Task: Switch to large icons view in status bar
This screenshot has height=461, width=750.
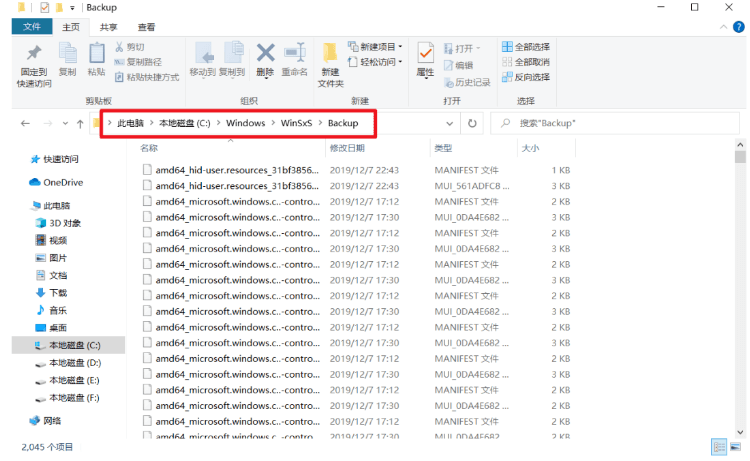Action: tap(735, 447)
